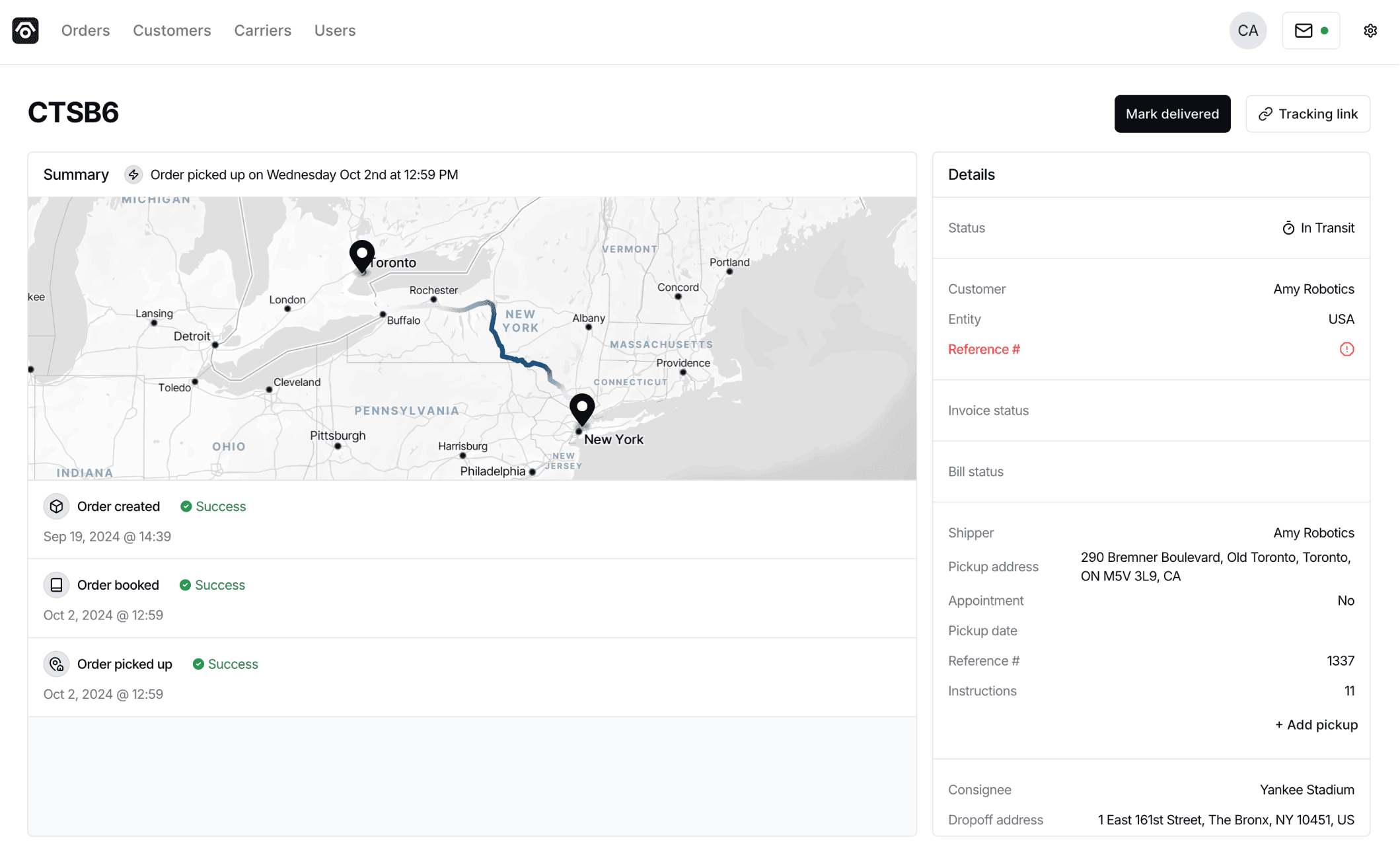The image size is (1400, 864).
Task: Open the Users section
Action: pyautogui.click(x=335, y=30)
